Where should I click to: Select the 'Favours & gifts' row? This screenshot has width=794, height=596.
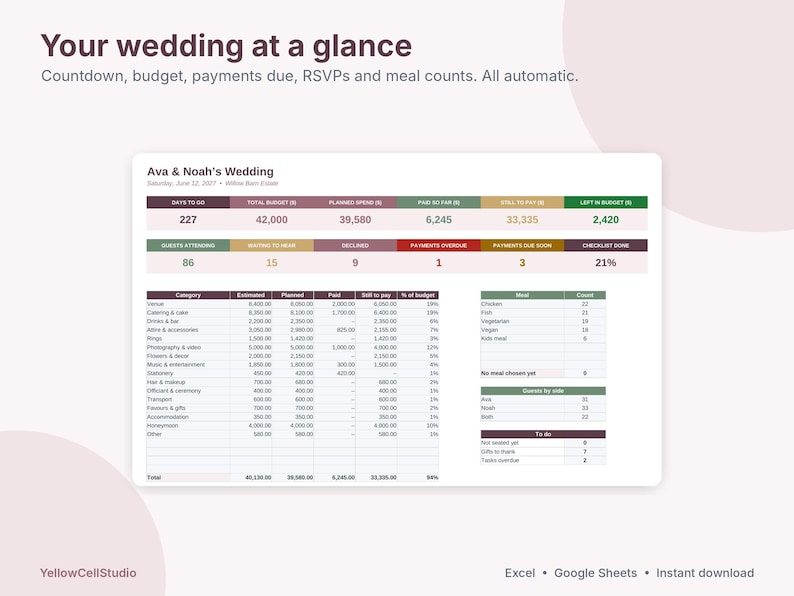293,408
